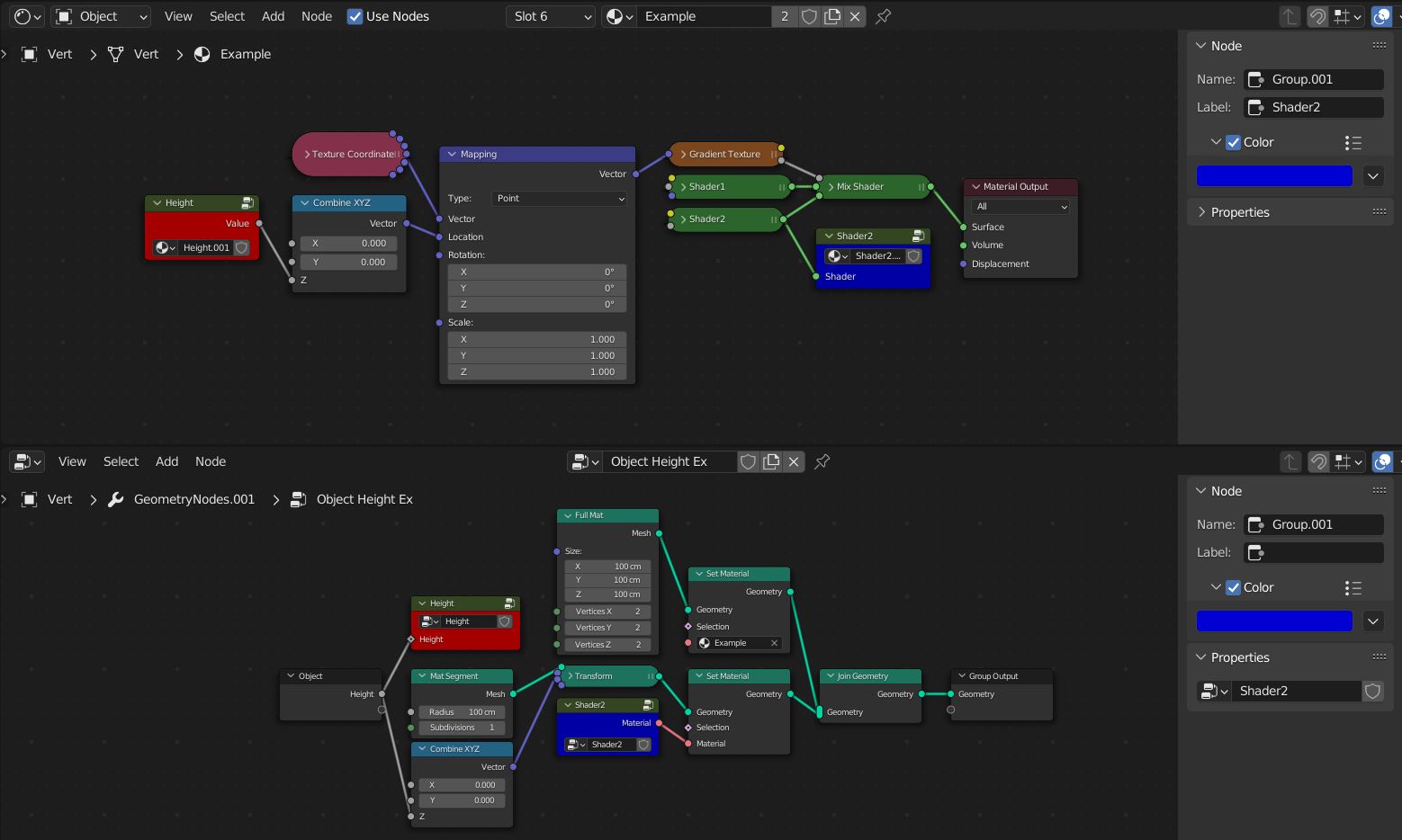This screenshot has width=1402, height=840.
Task: Expand the Texture Coordinate node
Action: [307, 154]
